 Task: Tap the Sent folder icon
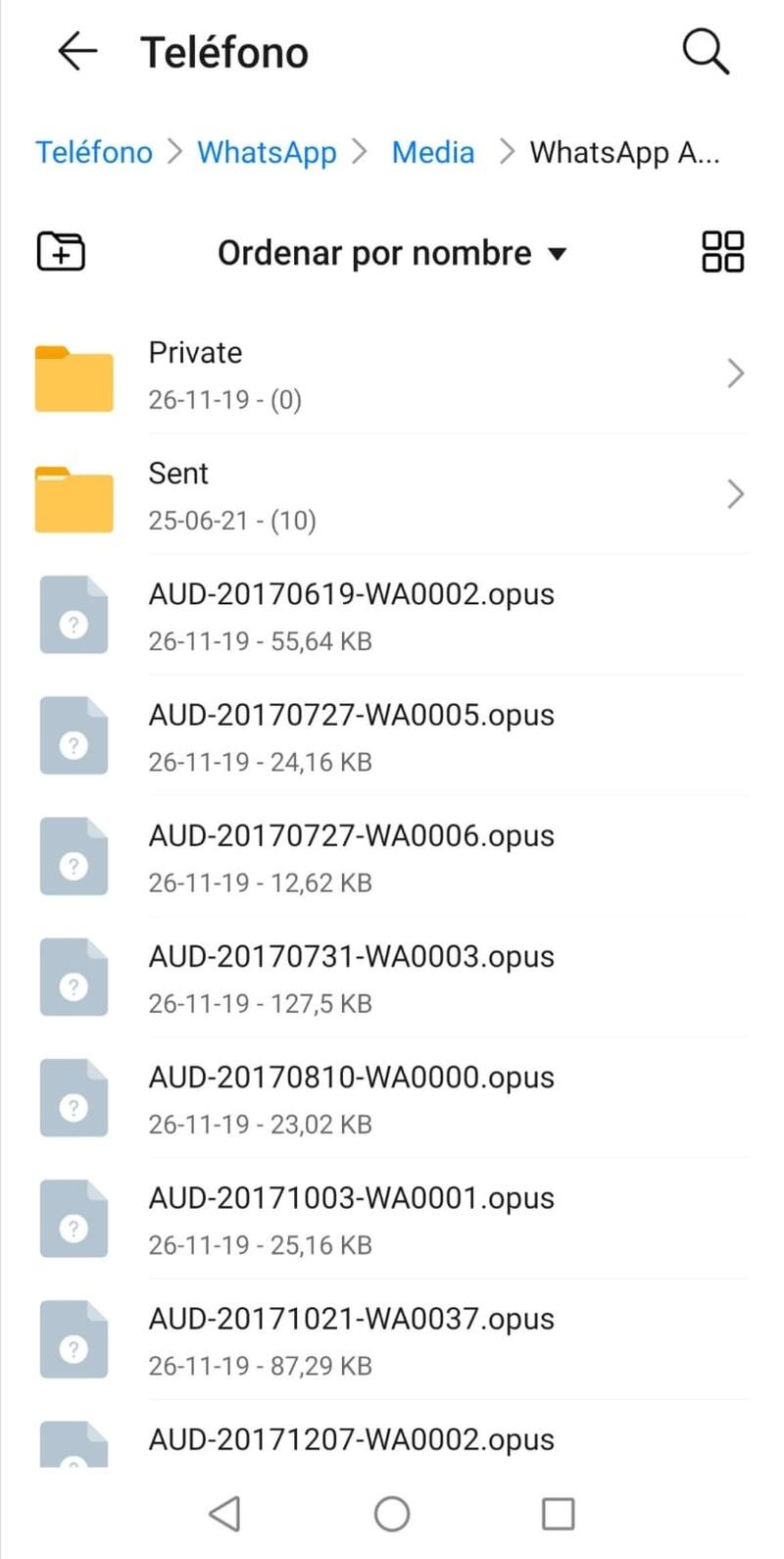click(74, 498)
